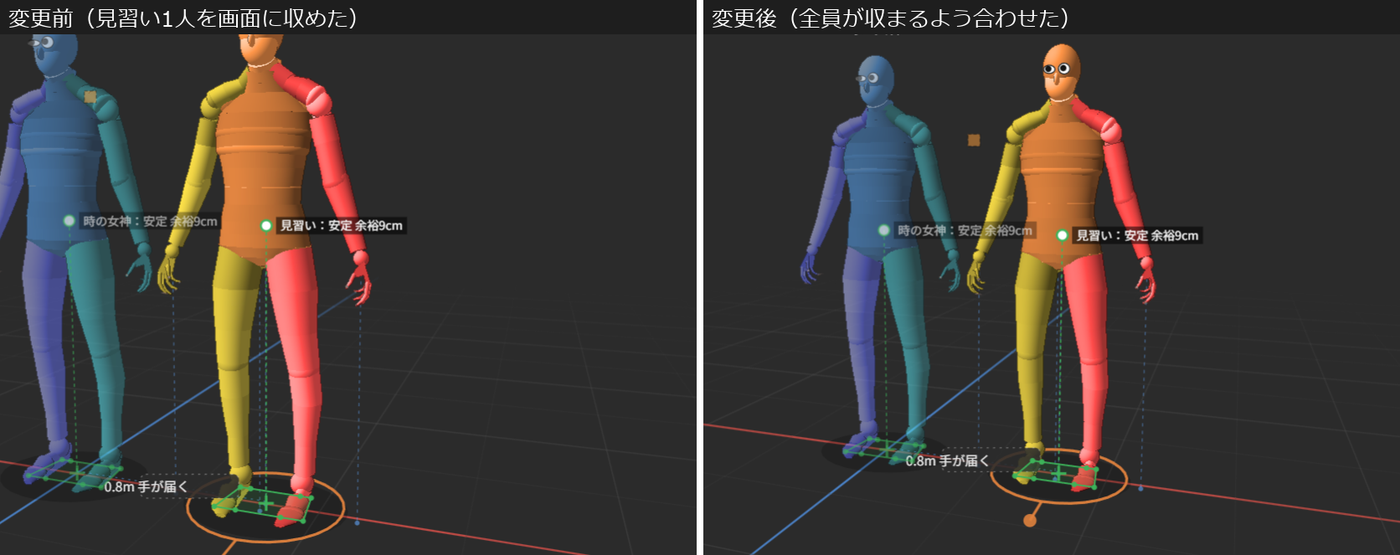Select the orange selection ring at feet in 変更後 view
This screenshot has height=555, width=1400.
point(1059,476)
